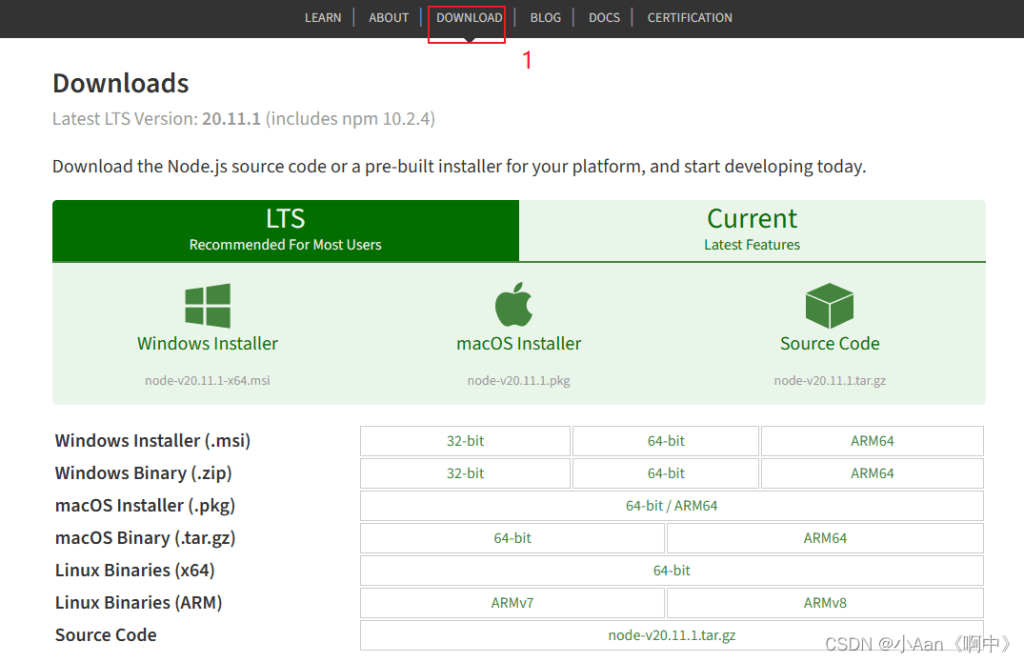Open the CERTIFICATION navigation link
The width and height of the screenshot is (1024, 662).
(x=689, y=18)
